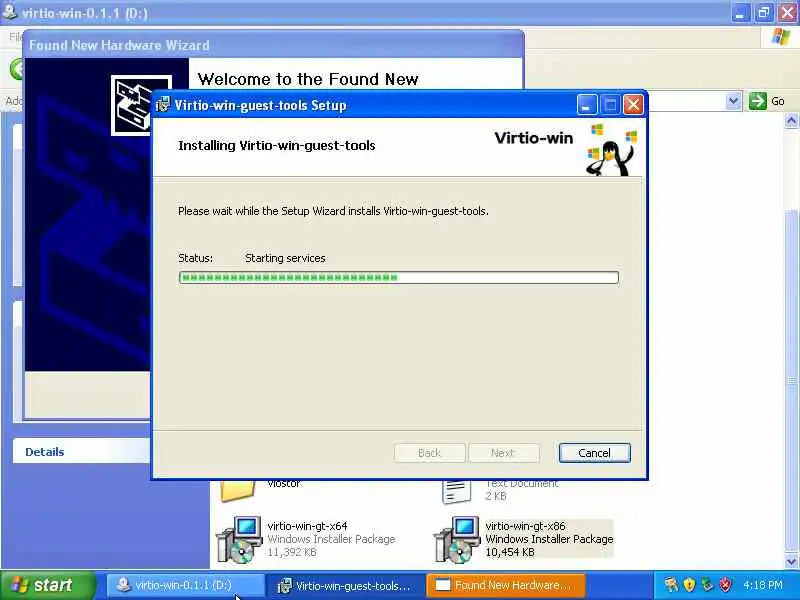The height and width of the screenshot is (600, 800).
Task: Switch to virtio-win-0.1.1 (D:) taskbar item
Action: click(x=185, y=586)
